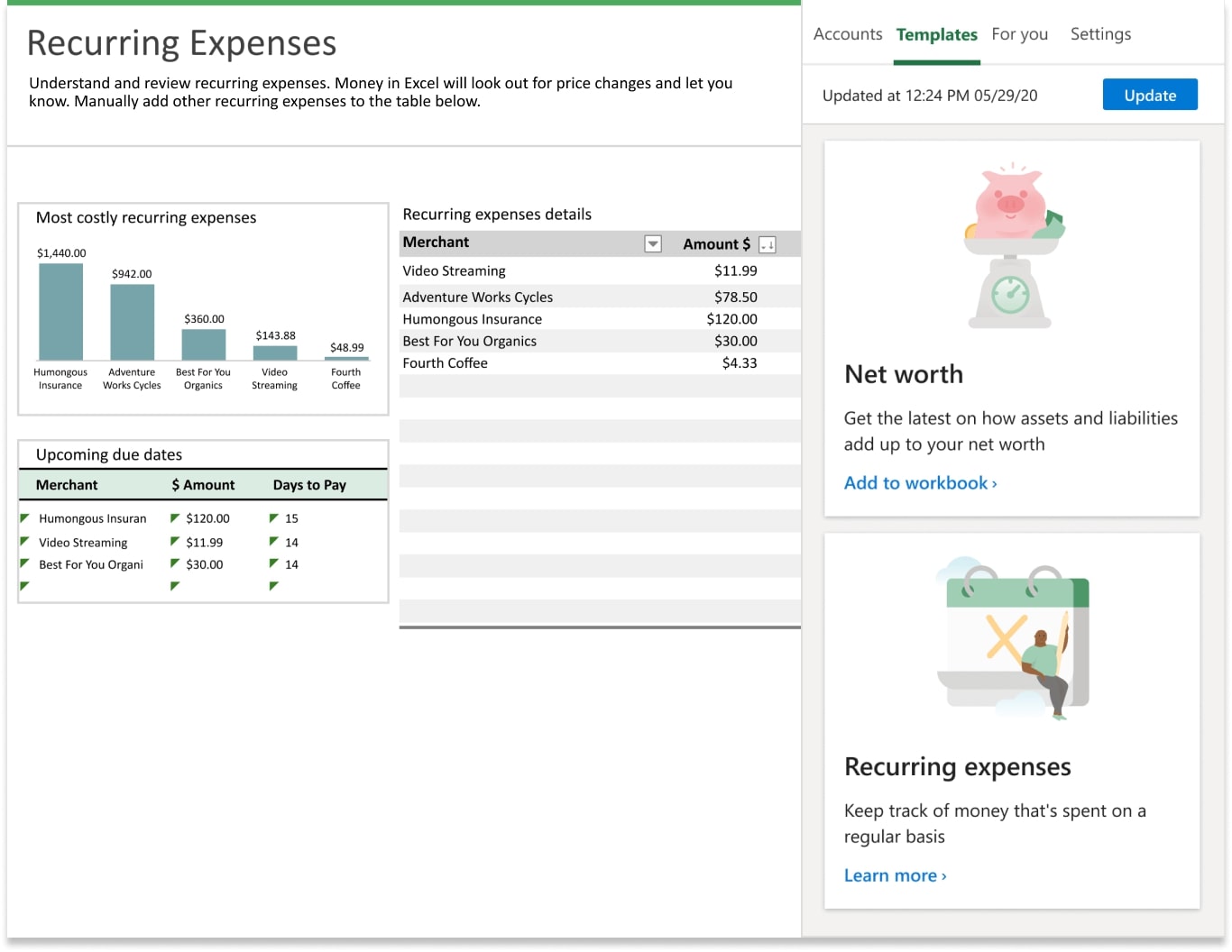
Task: Click Learn more under Recurring expenses
Action: coord(895,875)
